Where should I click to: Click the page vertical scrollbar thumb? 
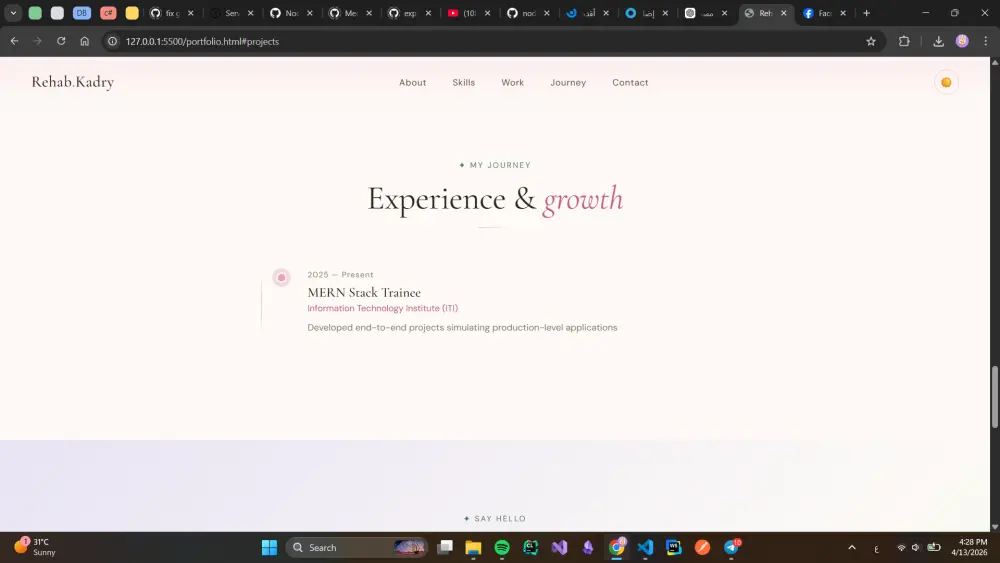pyautogui.click(x=994, y=397)
